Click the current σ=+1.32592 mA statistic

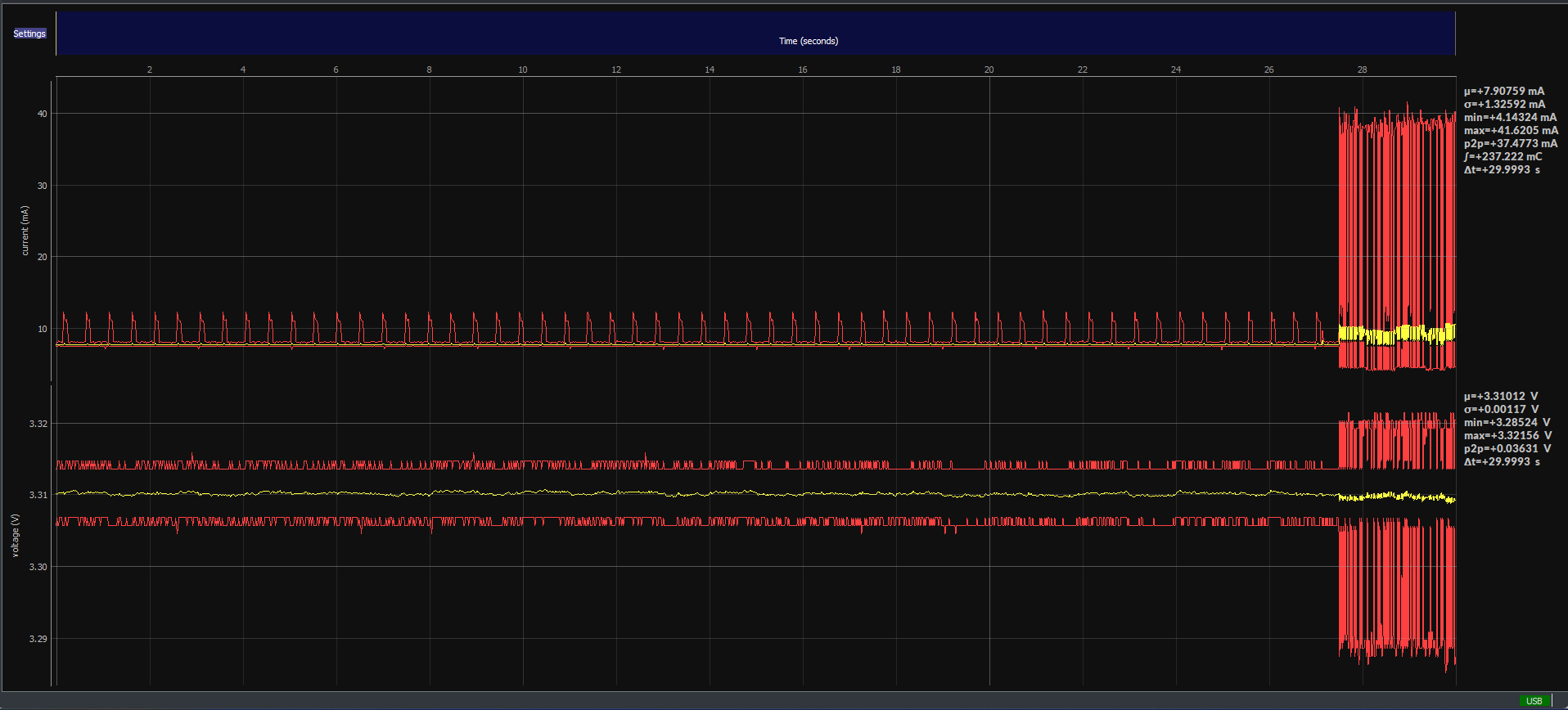[1504, 104]
